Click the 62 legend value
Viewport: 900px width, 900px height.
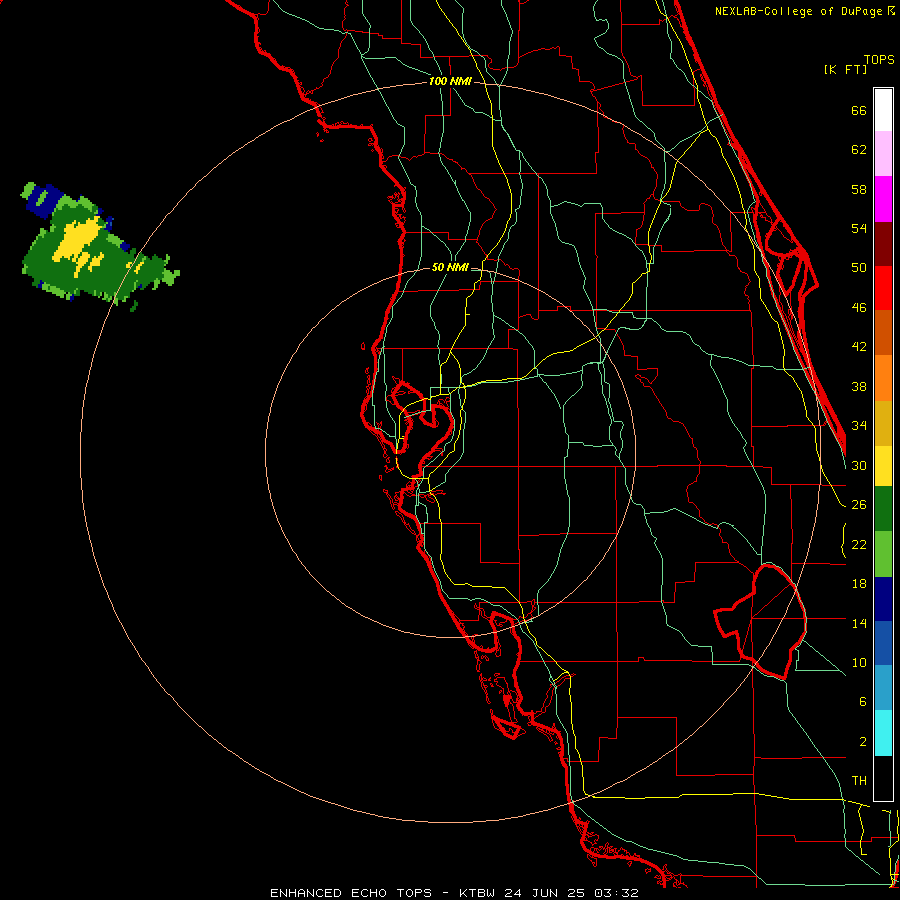859,150
